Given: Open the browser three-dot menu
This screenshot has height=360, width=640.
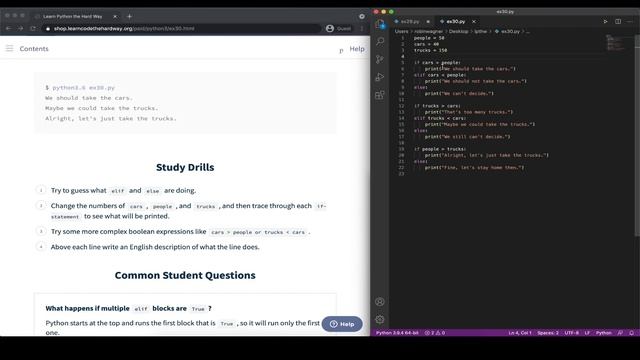Looking at the screenshot, I should (362, 28).
